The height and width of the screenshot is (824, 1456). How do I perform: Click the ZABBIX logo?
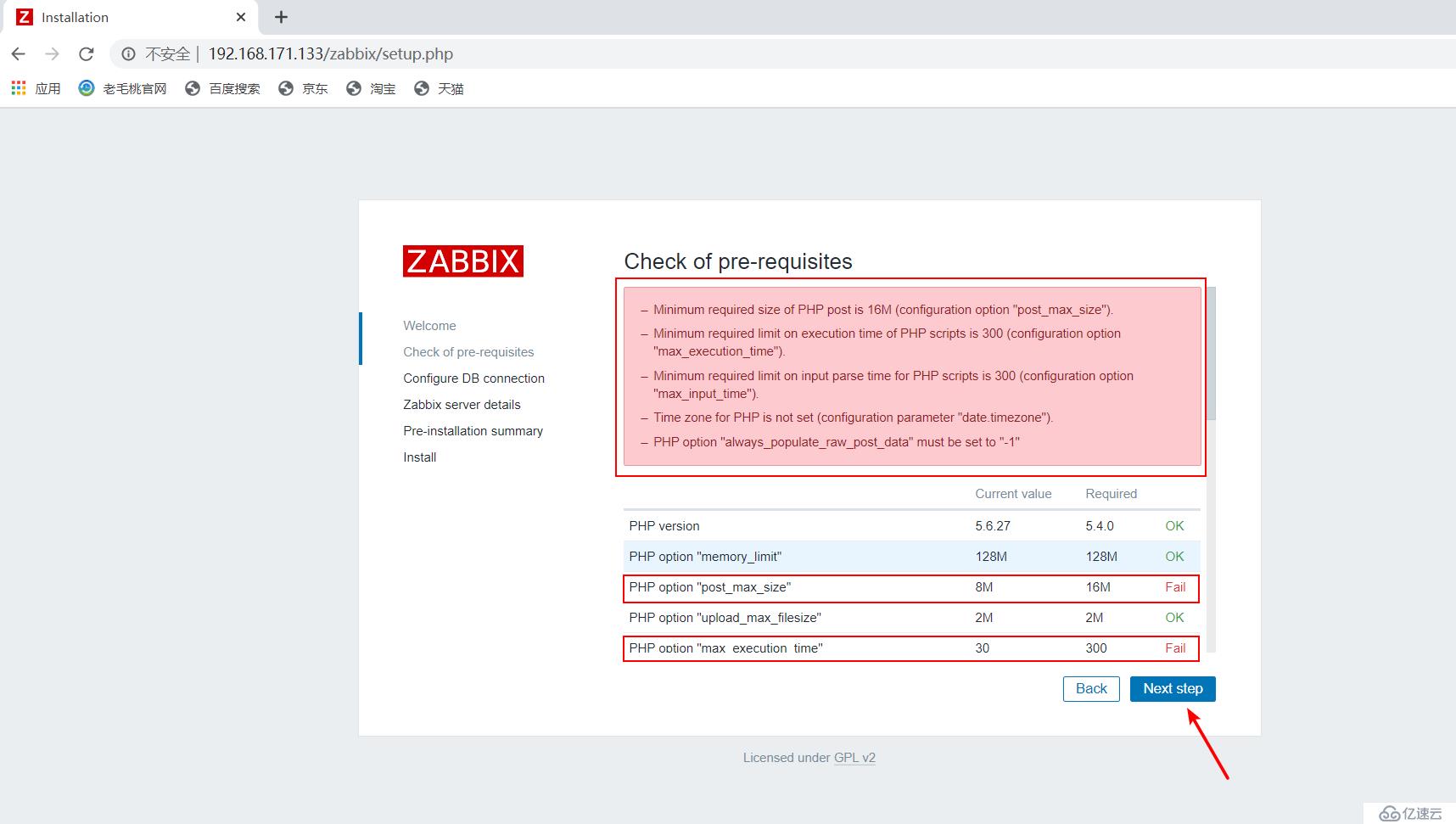click(463, 261)
